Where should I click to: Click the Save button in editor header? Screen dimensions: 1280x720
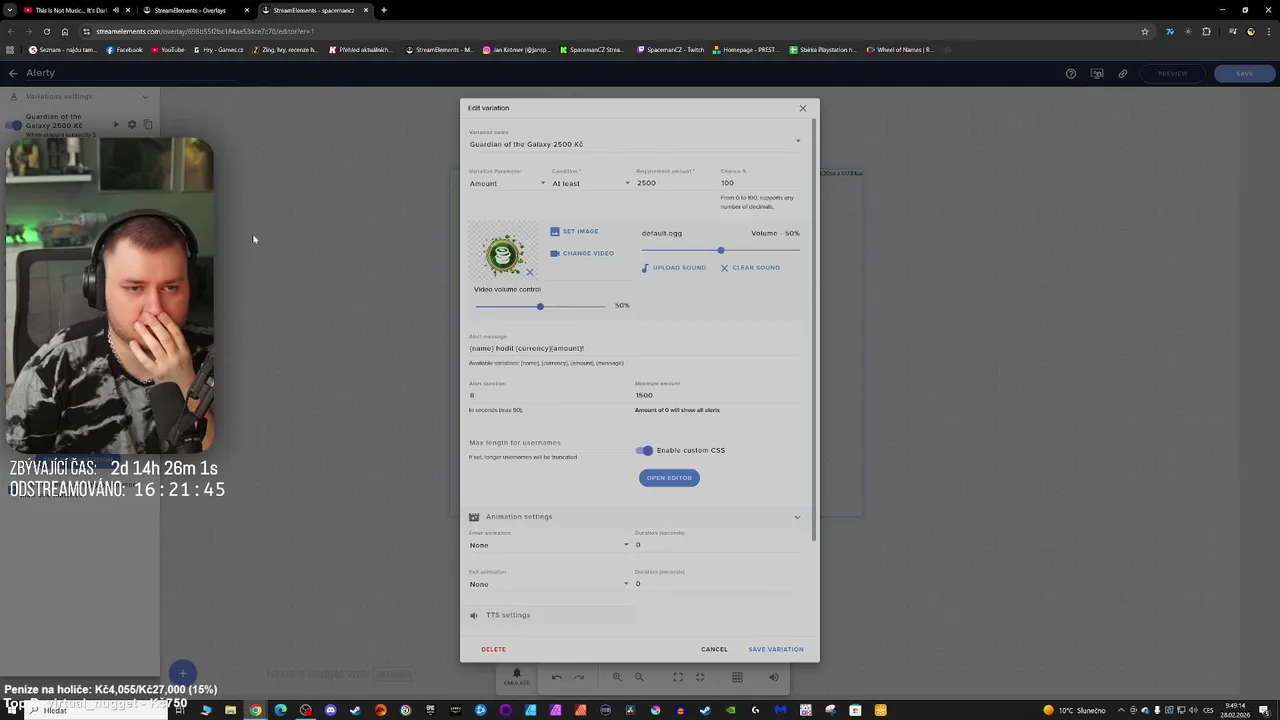(x=1244, y=73)
